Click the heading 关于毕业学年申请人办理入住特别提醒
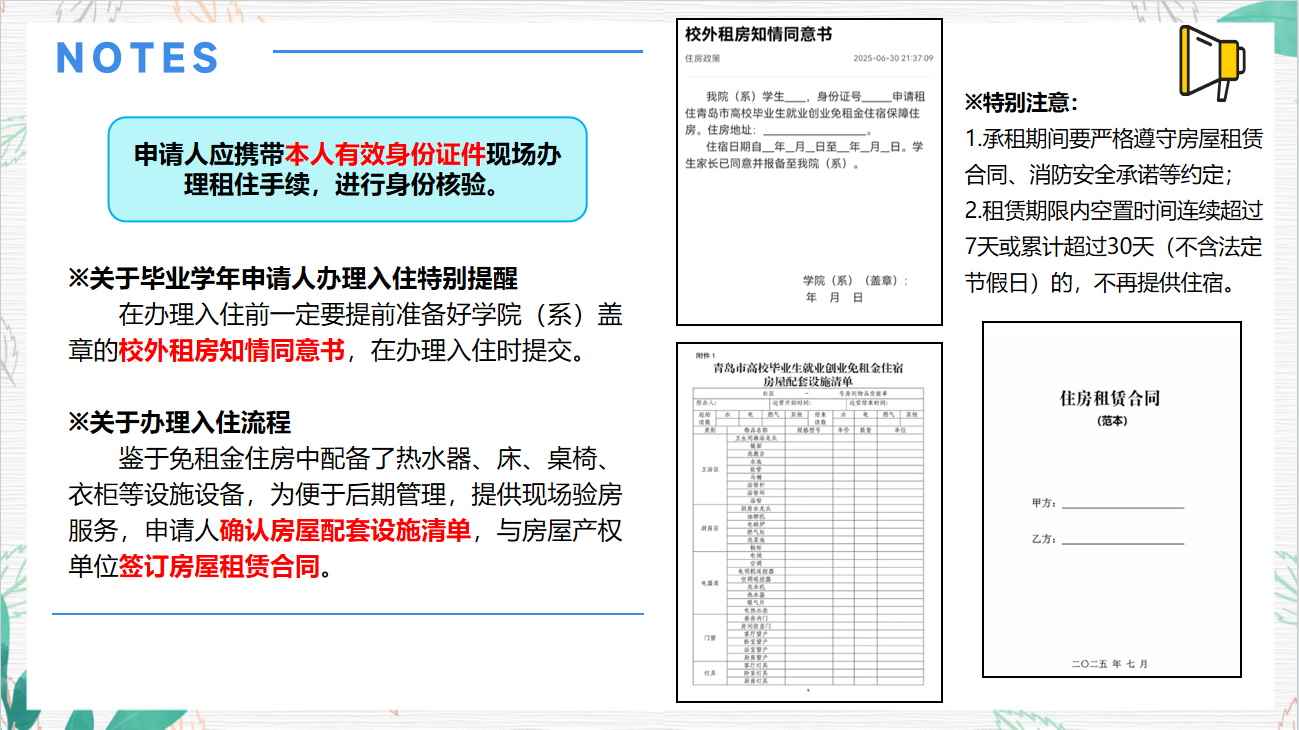The width and height of the screenshot is (1299, 730). pos(292,278)
